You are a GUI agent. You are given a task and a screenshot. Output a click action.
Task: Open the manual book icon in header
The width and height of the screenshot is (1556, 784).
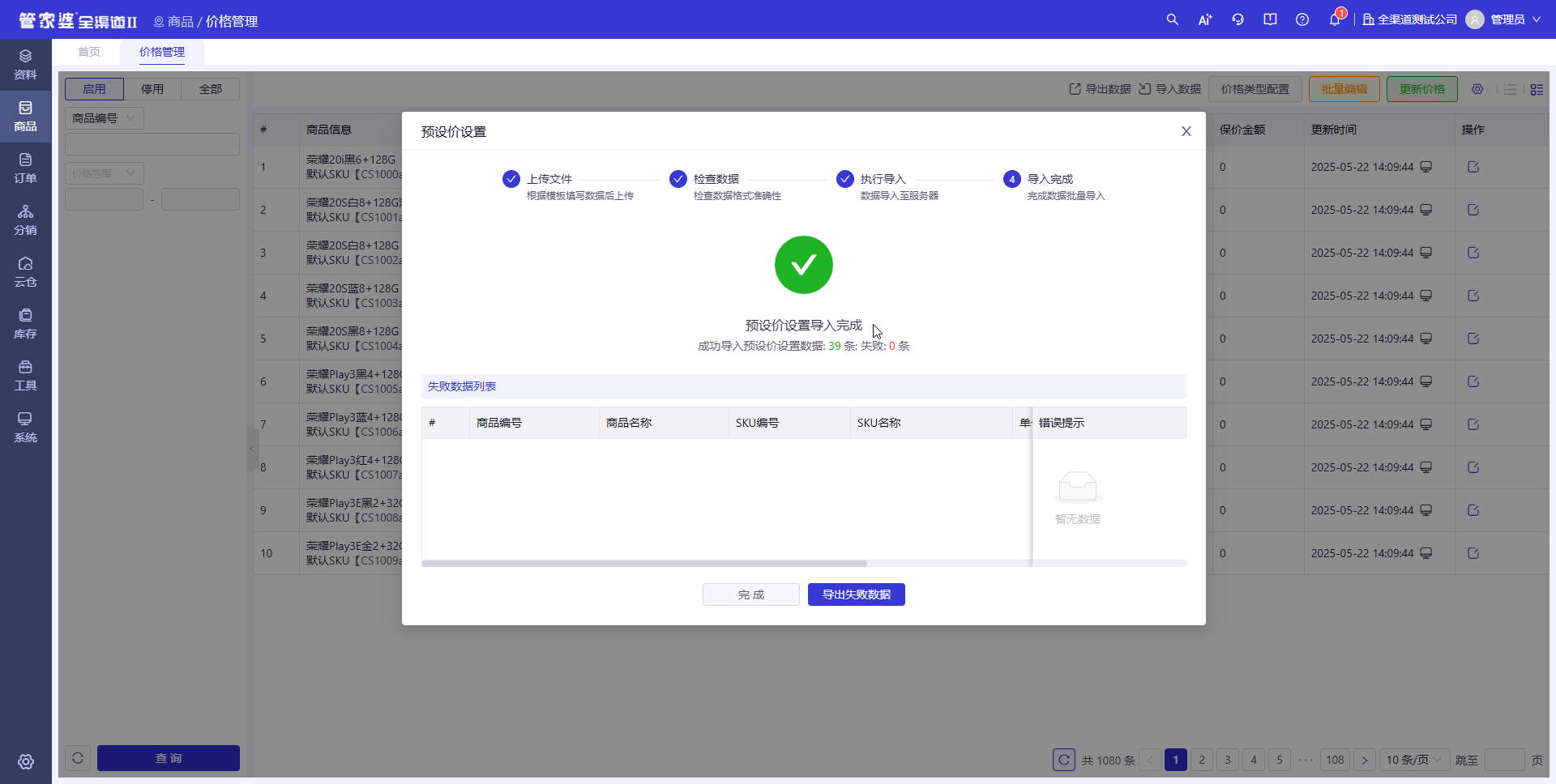click(1270, 19)
